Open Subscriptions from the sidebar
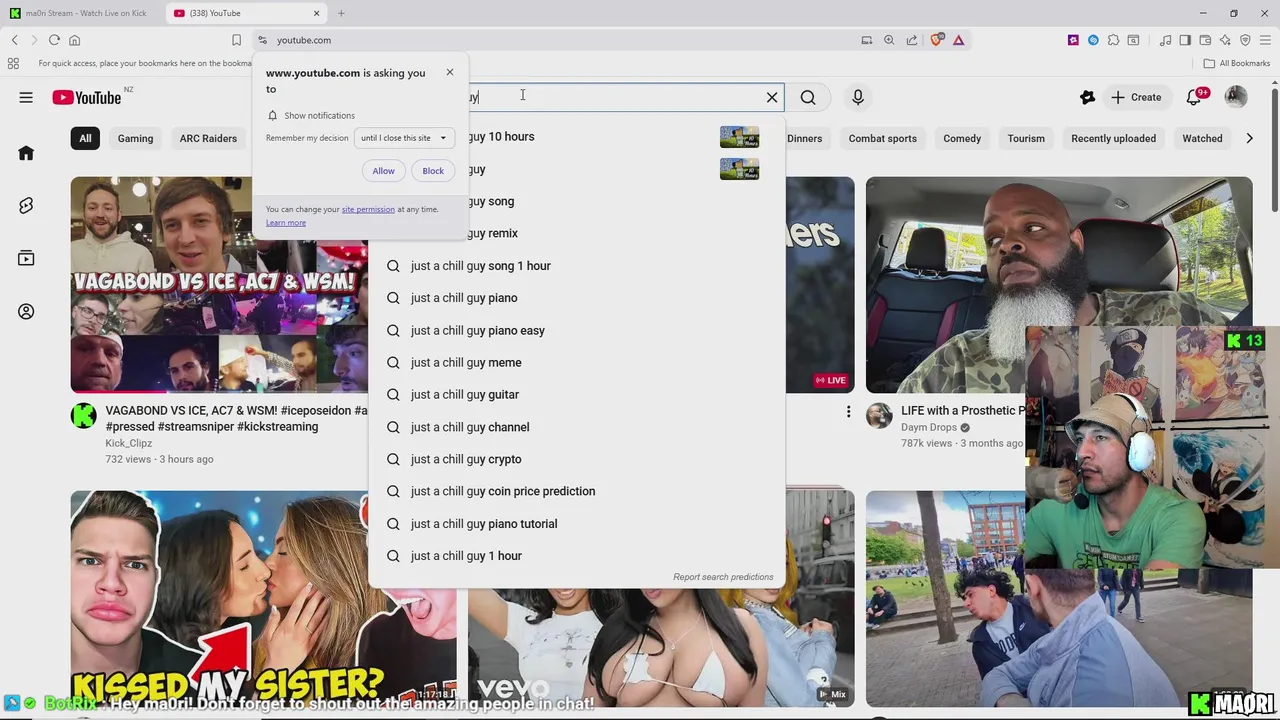1280x720 pixels. 26,258
